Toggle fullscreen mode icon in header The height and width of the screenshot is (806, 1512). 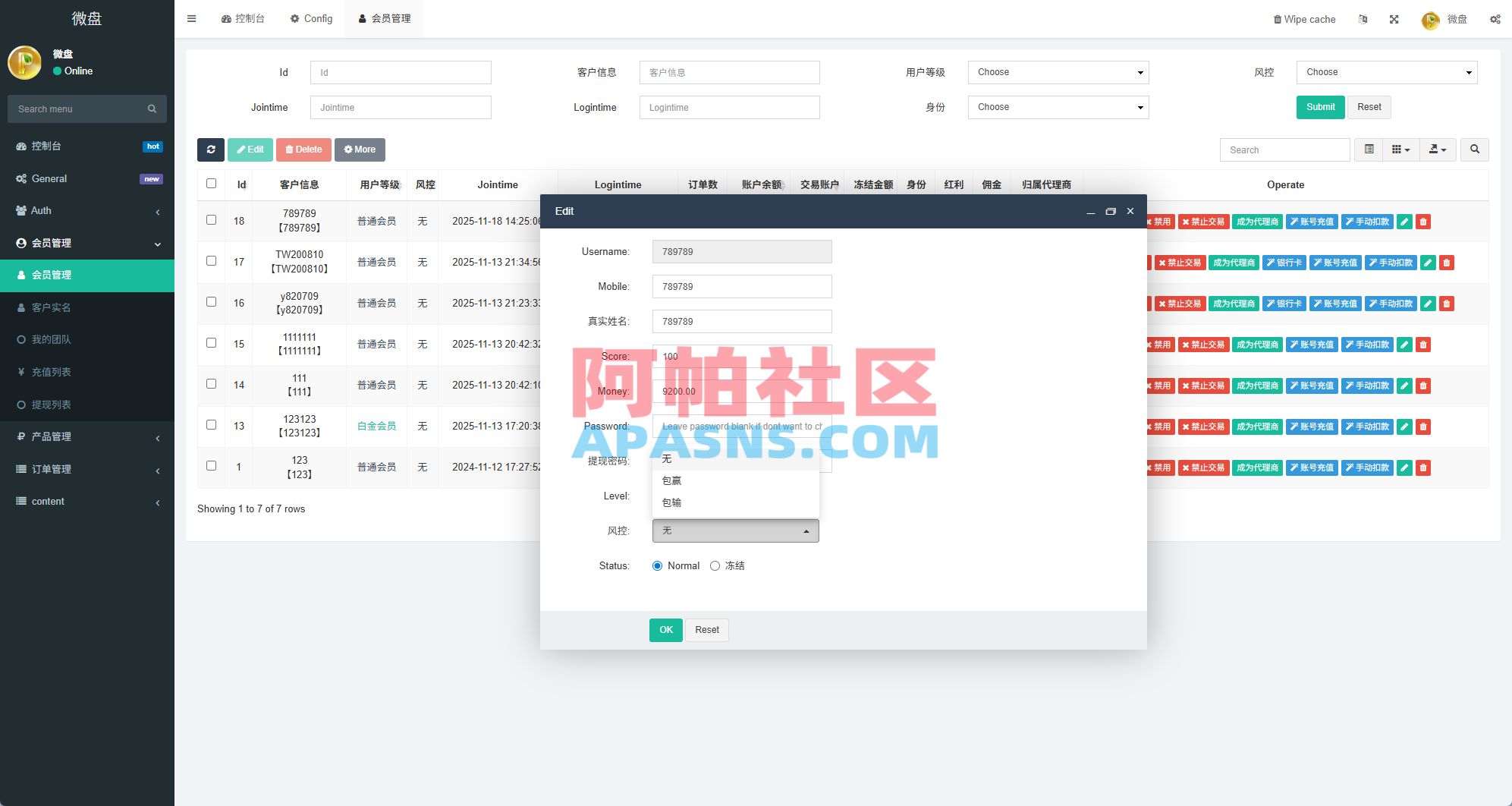pyautogui.click(x=1394, y=20)
